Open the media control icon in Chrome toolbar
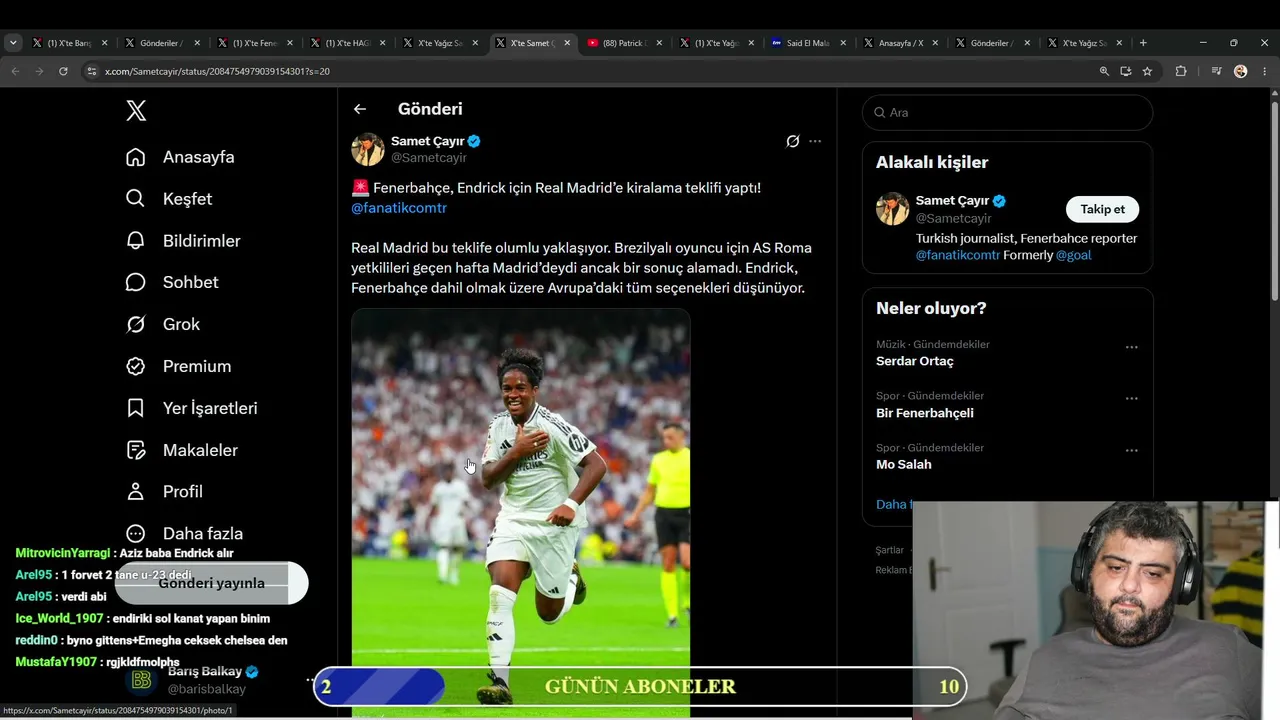The image size is (1280, 720). [x=1216, y=71]
